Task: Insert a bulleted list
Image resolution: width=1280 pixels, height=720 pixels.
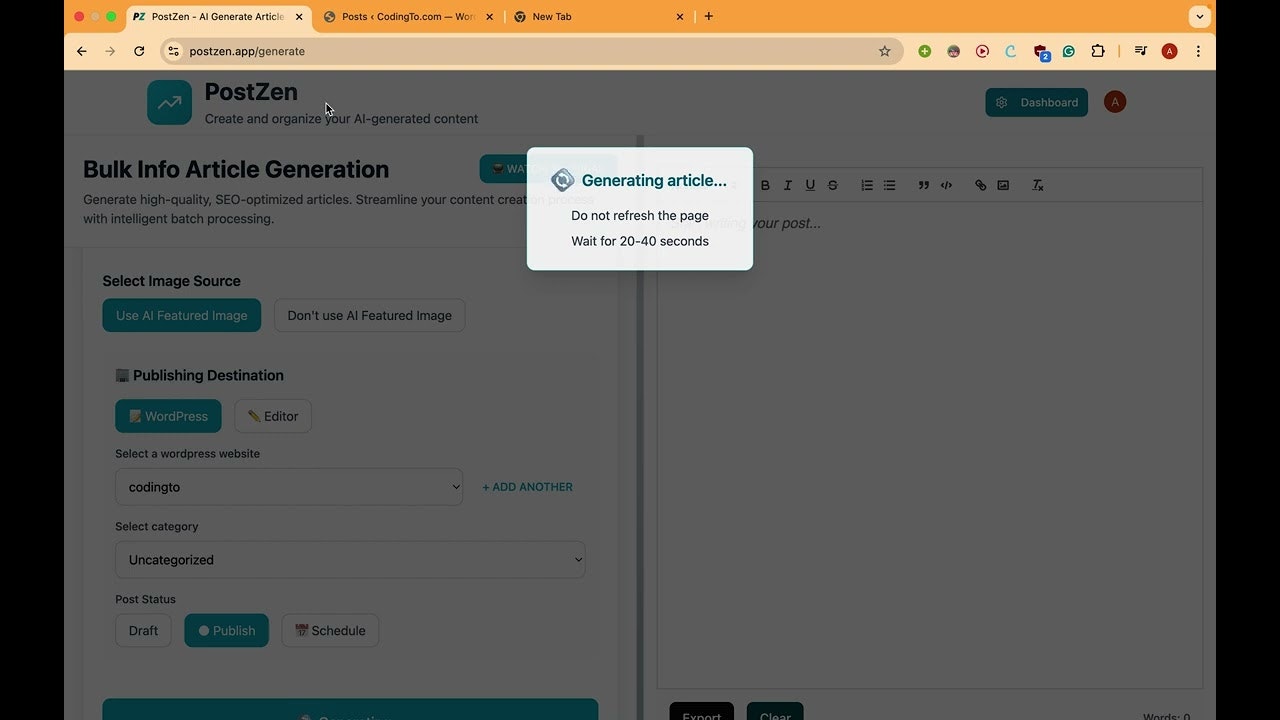Action: tap(889, 185)
